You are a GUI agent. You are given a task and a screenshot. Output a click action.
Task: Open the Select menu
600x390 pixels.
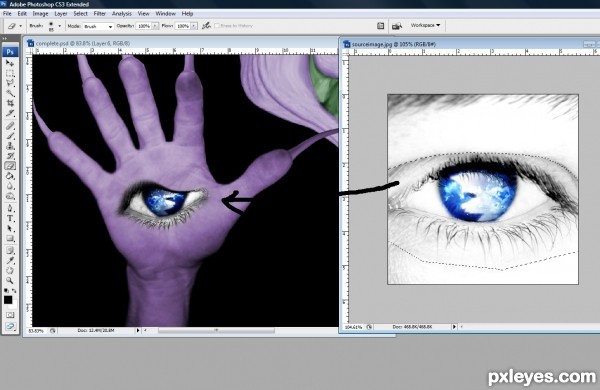pos(80,13)
